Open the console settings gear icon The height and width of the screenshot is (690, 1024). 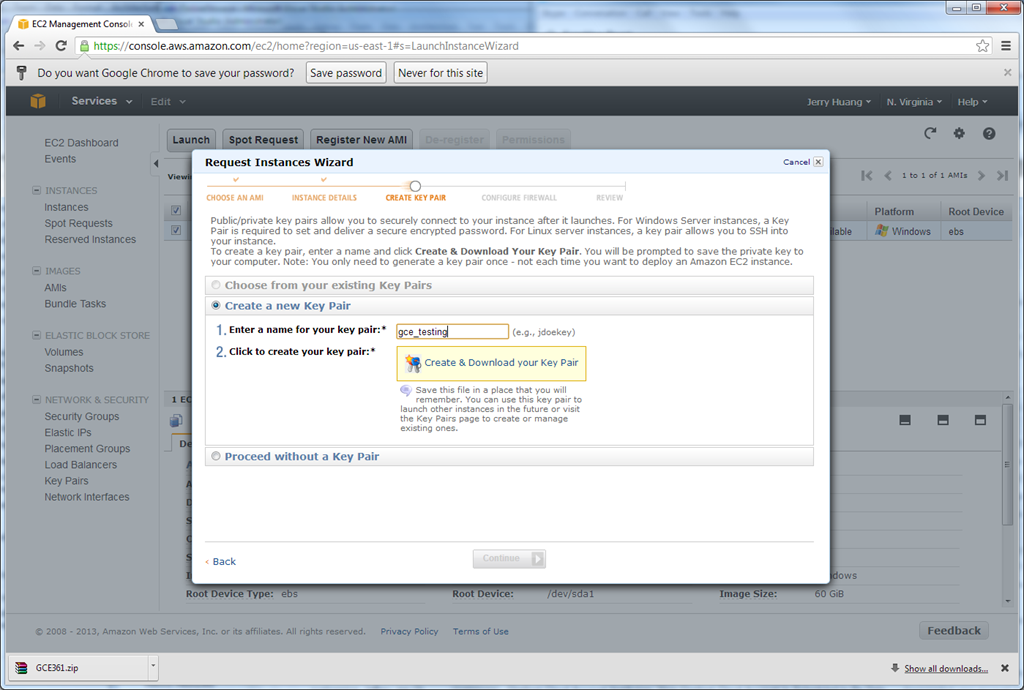pos(959,133)
